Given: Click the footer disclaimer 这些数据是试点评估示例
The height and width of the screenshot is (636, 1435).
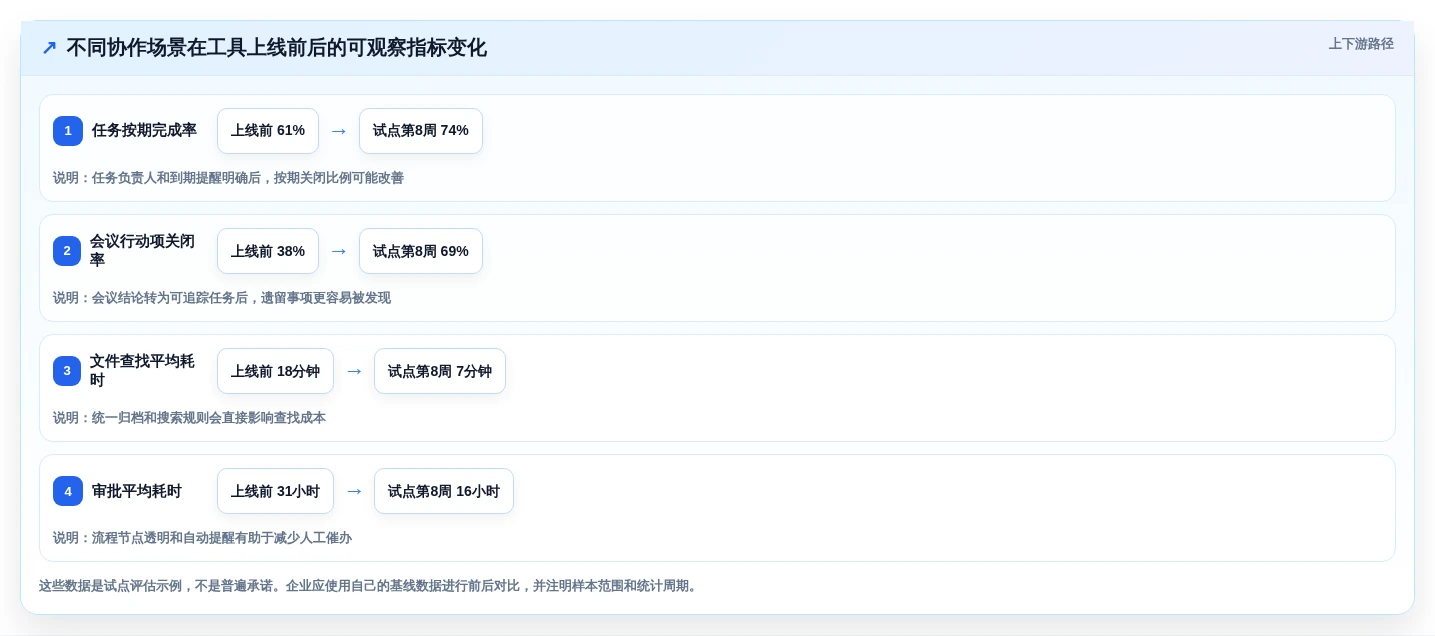Looking at the screenshot, I should coord(368,586).
